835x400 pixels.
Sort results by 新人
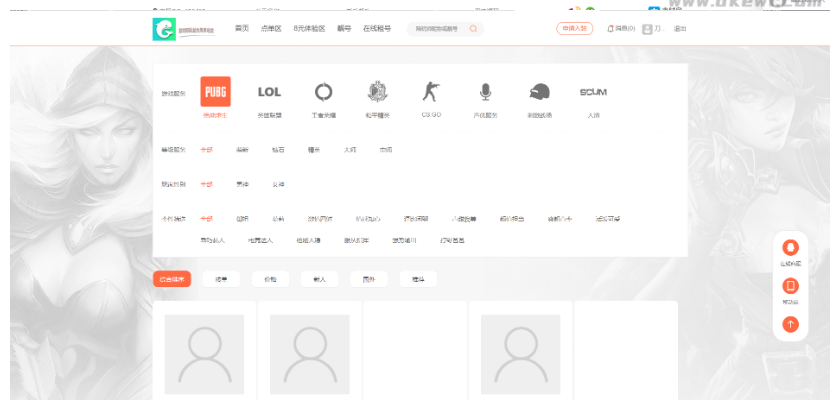coord(320,279)
